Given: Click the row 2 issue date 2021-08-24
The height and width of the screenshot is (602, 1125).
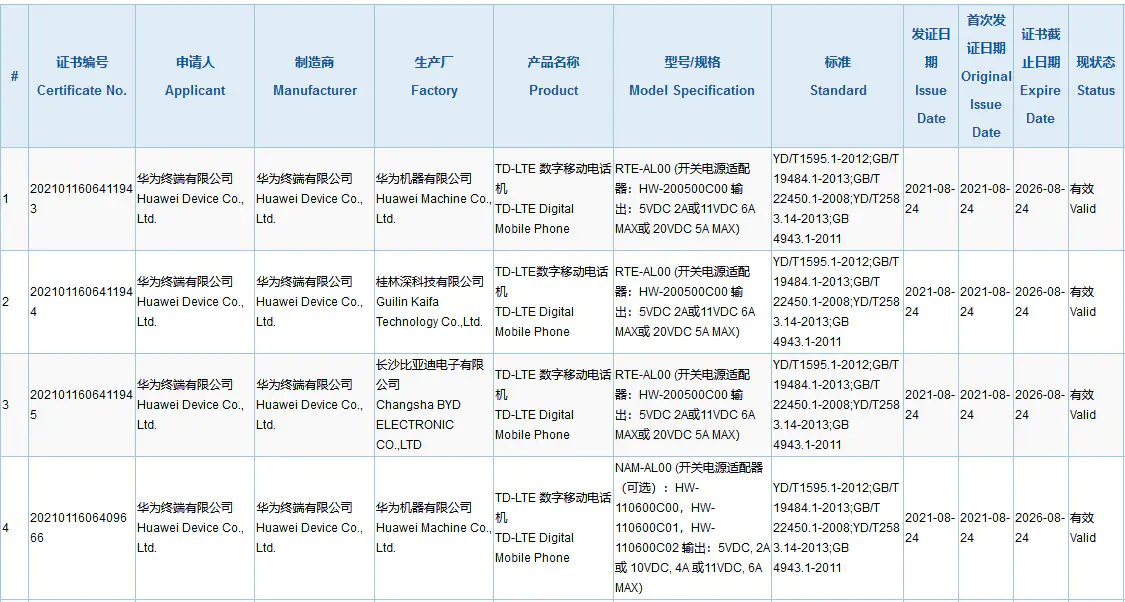Looking at the screenshot, I should pos(931,302).
